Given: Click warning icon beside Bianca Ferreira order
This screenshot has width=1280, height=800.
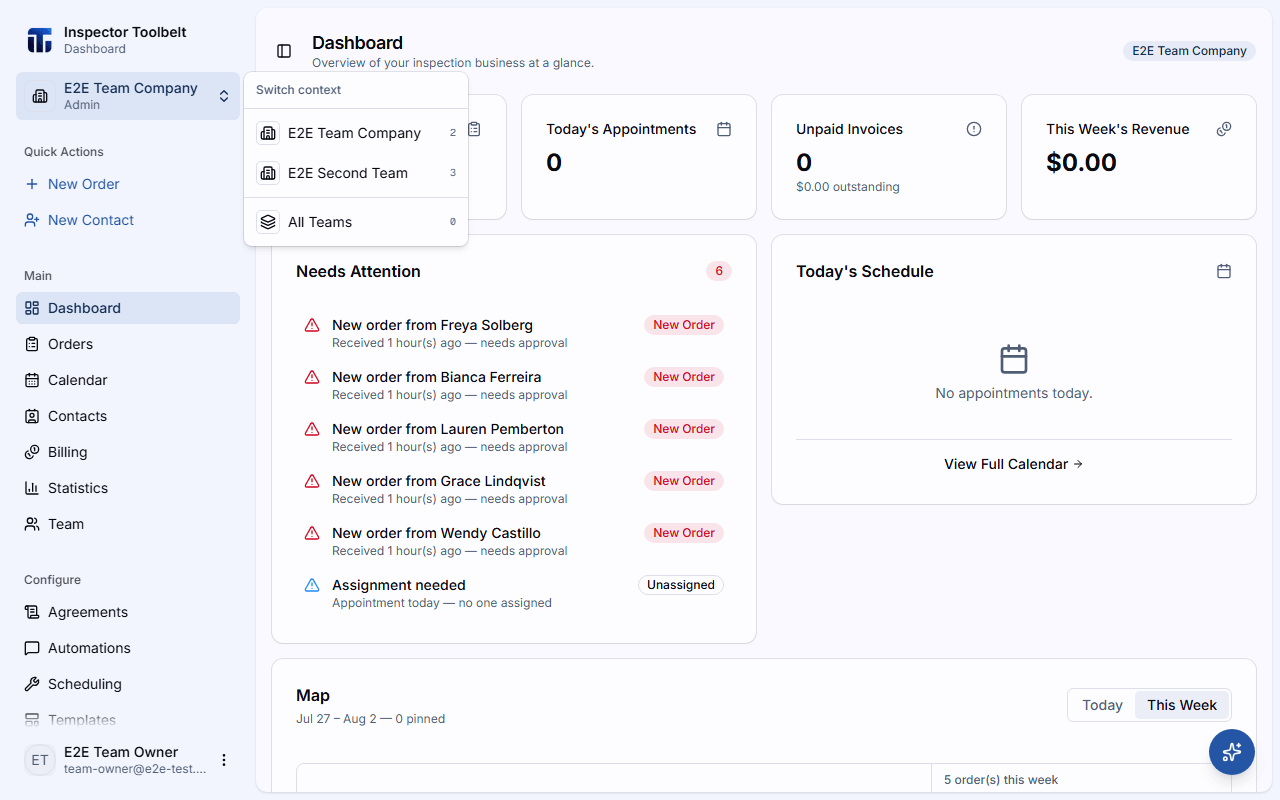Looking at the screenshot, I should [x=312, y=377].
